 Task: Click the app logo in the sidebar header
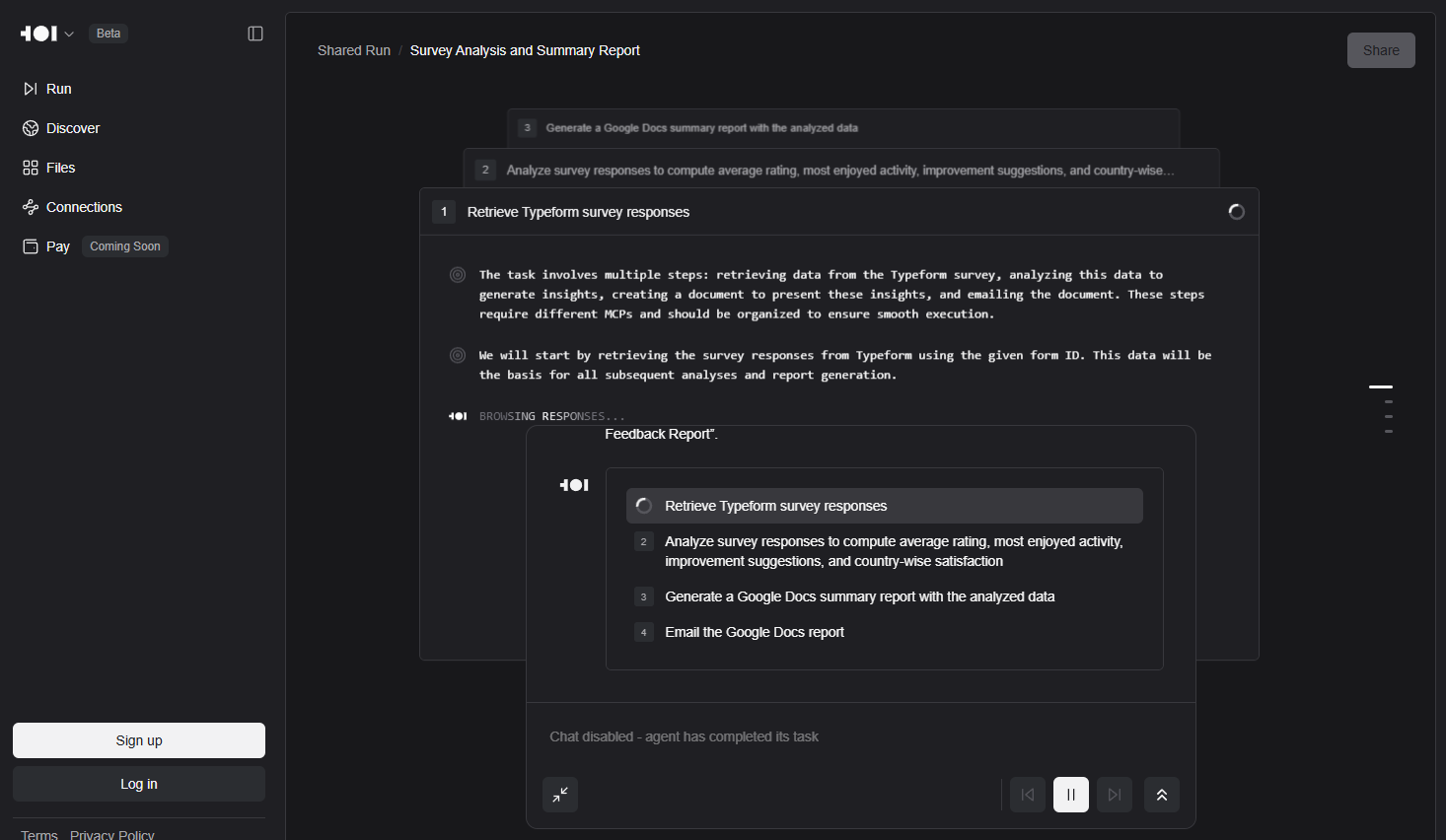coord(38,34)
